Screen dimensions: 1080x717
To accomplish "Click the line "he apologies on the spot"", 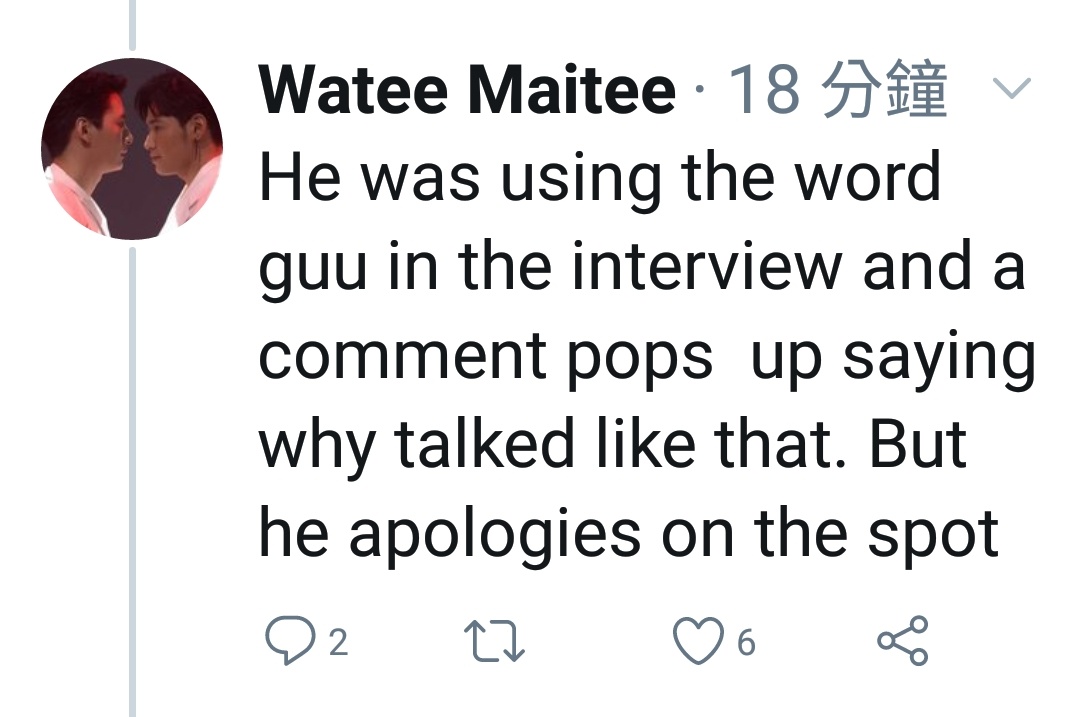I will 629,535.
